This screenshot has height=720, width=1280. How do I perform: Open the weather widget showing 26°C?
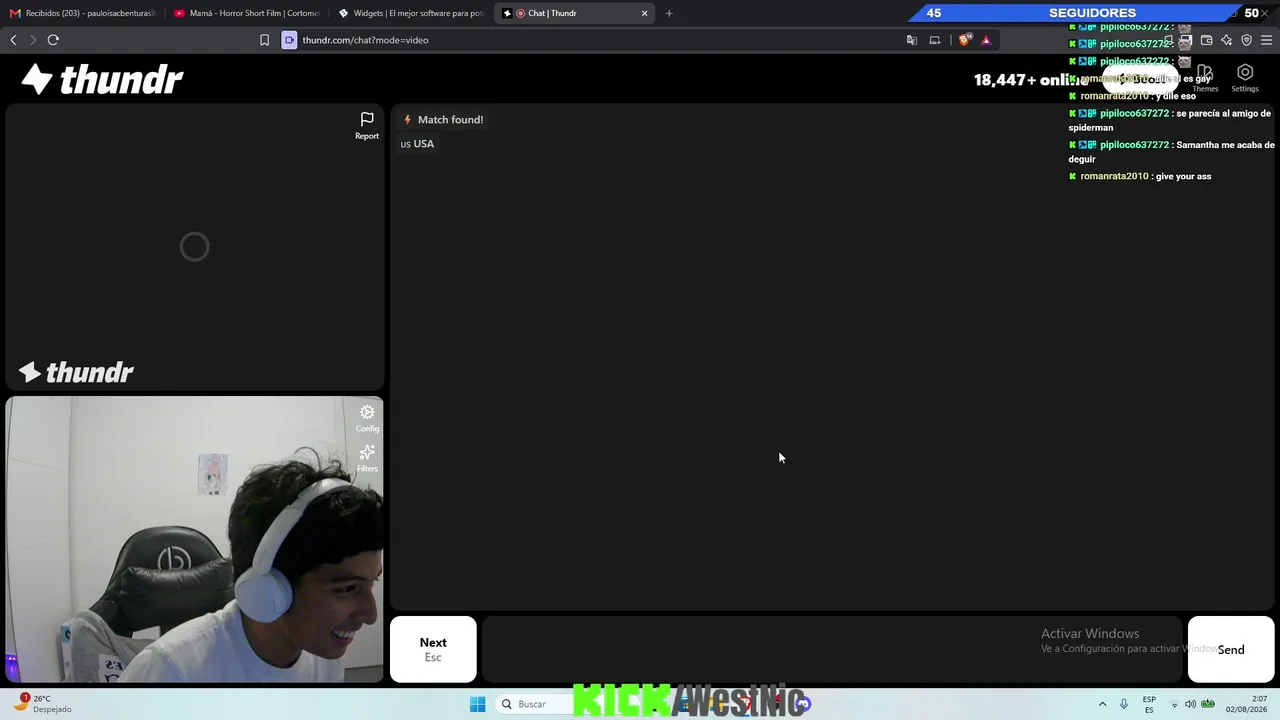click(x=42, y=704)
